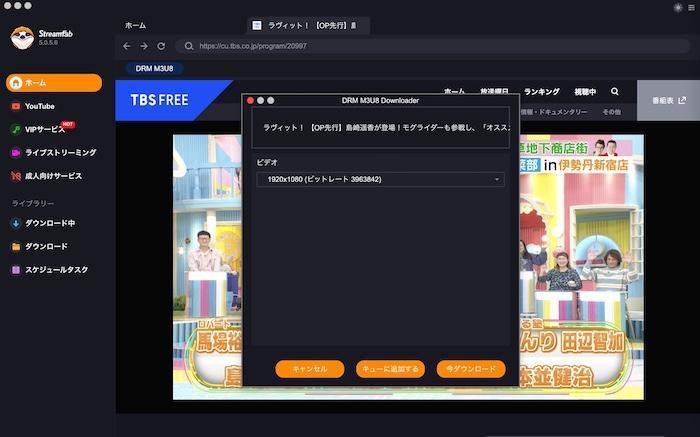Click the HOT badge on VIP services

[x=68, y=124]
